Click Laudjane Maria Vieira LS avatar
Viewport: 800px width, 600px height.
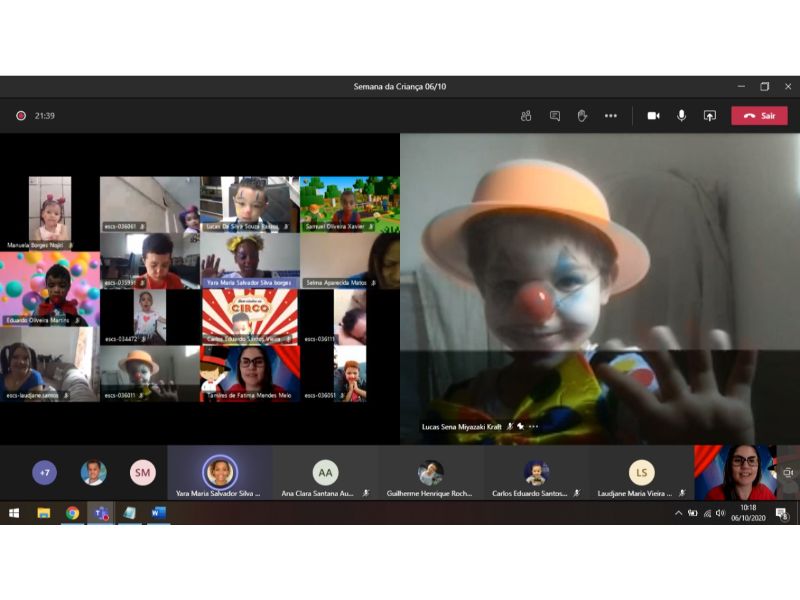coord(641,472)
